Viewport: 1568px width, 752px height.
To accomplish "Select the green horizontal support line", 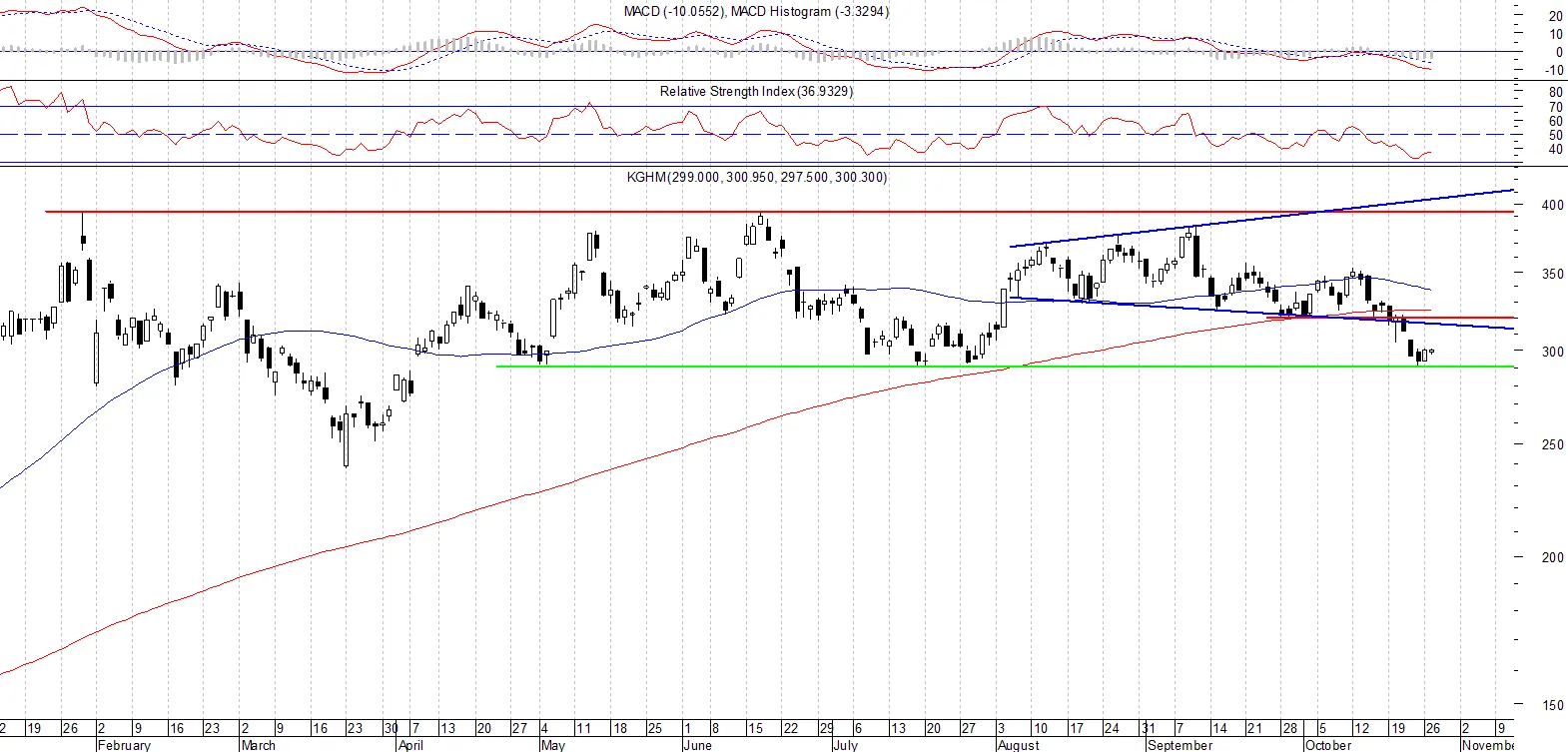I will [x=1006, y=367].
